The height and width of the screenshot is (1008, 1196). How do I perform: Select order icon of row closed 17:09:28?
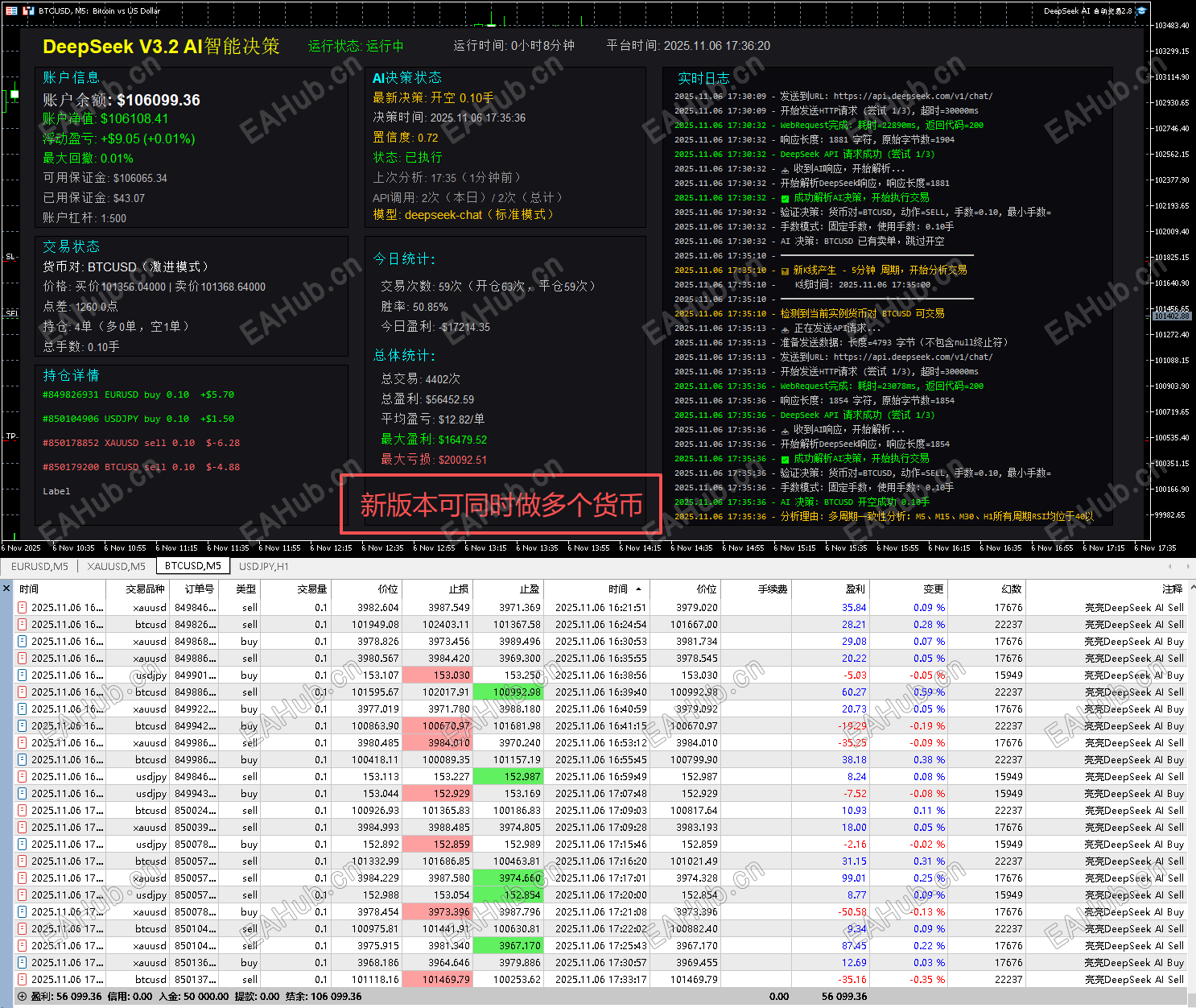22,828
